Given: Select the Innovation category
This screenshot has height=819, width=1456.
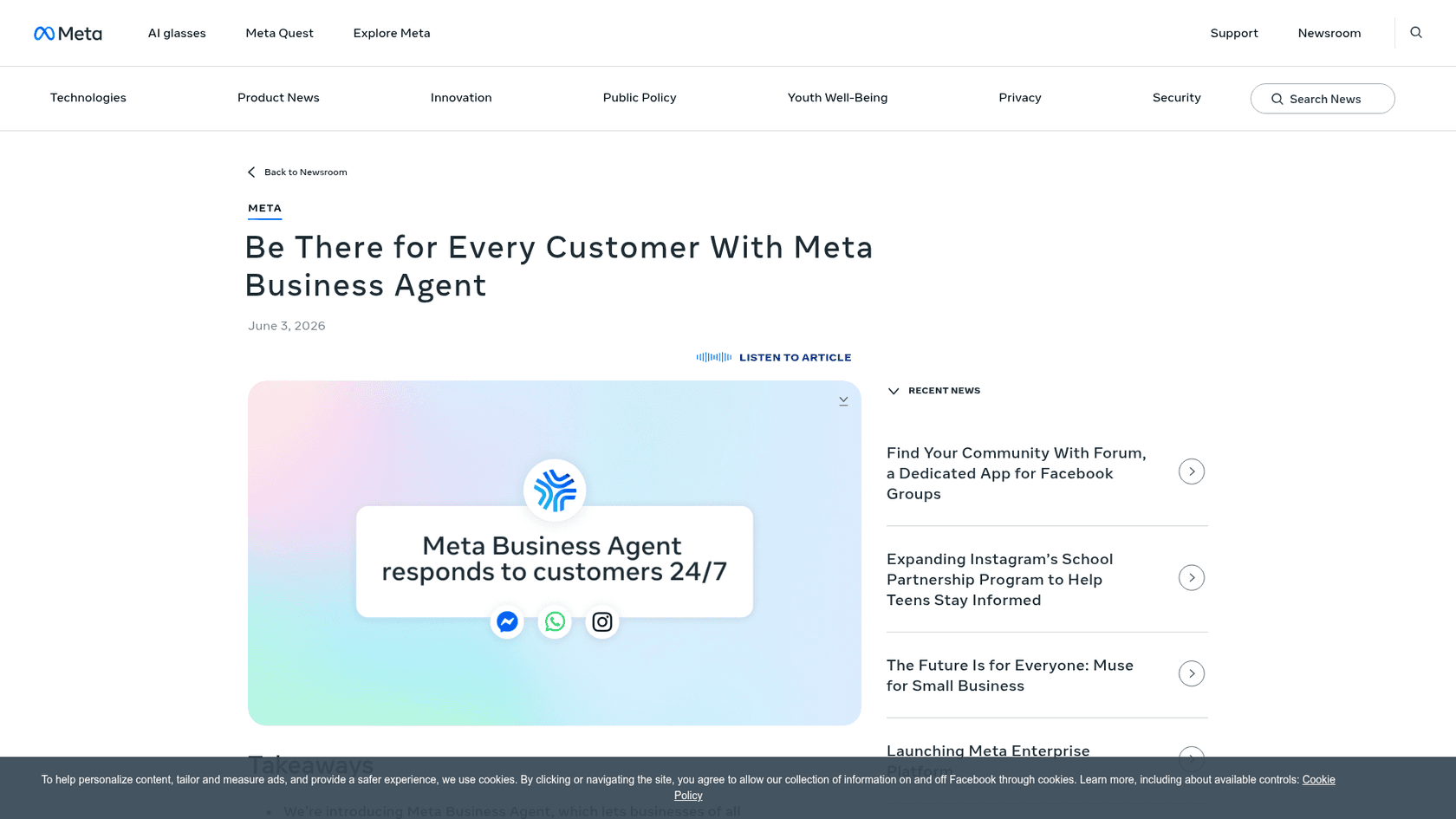Looking at the screenshot, I should tap(461, 98).
